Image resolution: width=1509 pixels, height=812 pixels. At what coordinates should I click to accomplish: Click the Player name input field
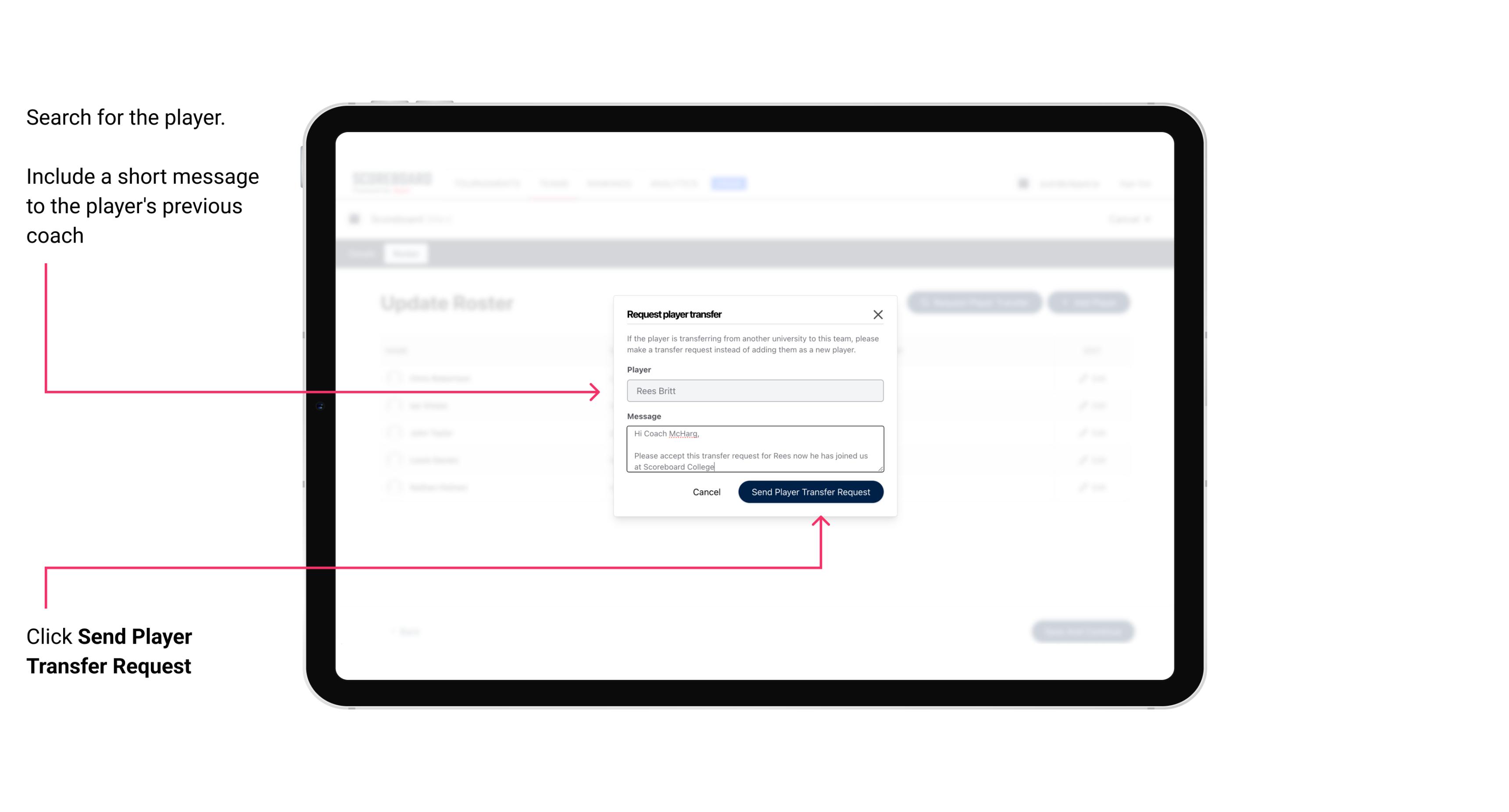click(x=753, y=391)
